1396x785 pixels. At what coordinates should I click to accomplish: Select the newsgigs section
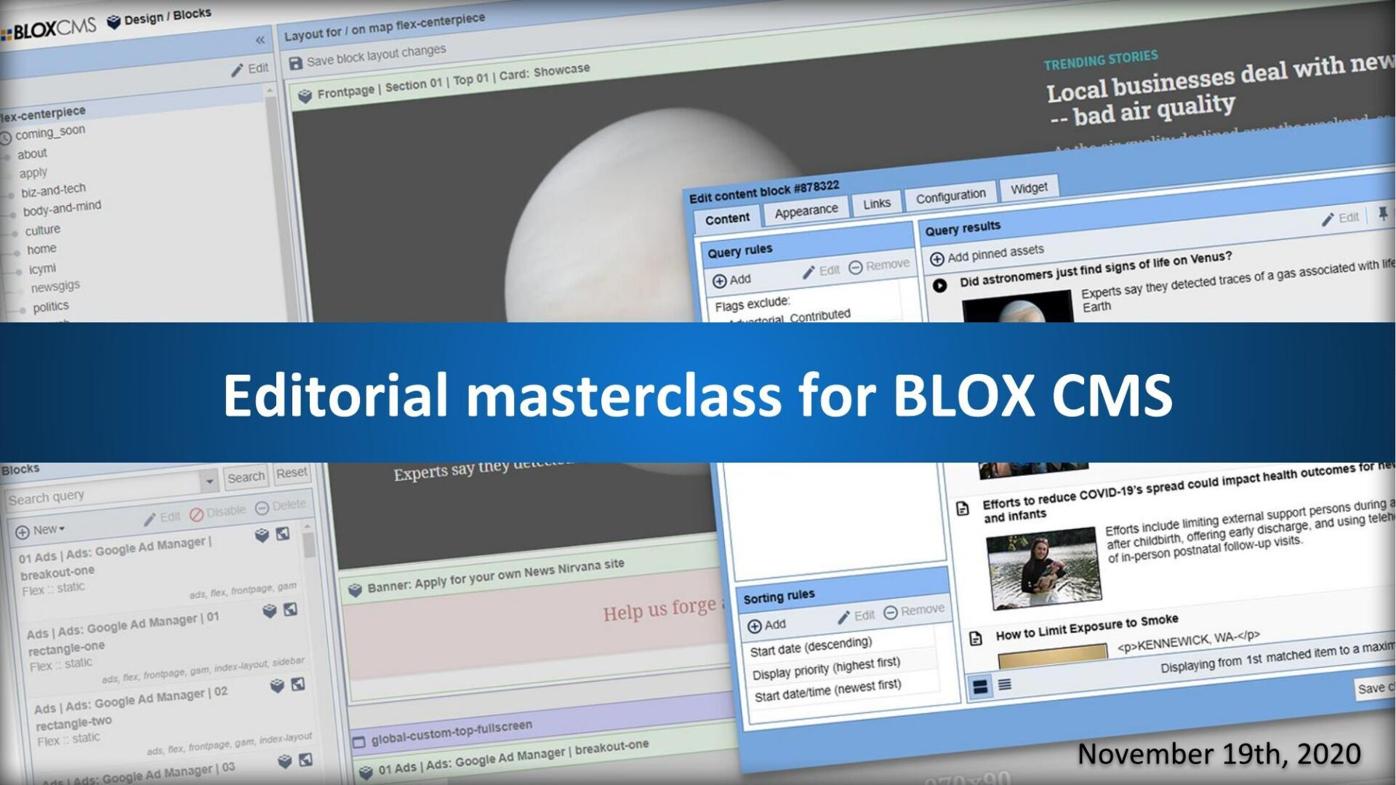[55, 287]
